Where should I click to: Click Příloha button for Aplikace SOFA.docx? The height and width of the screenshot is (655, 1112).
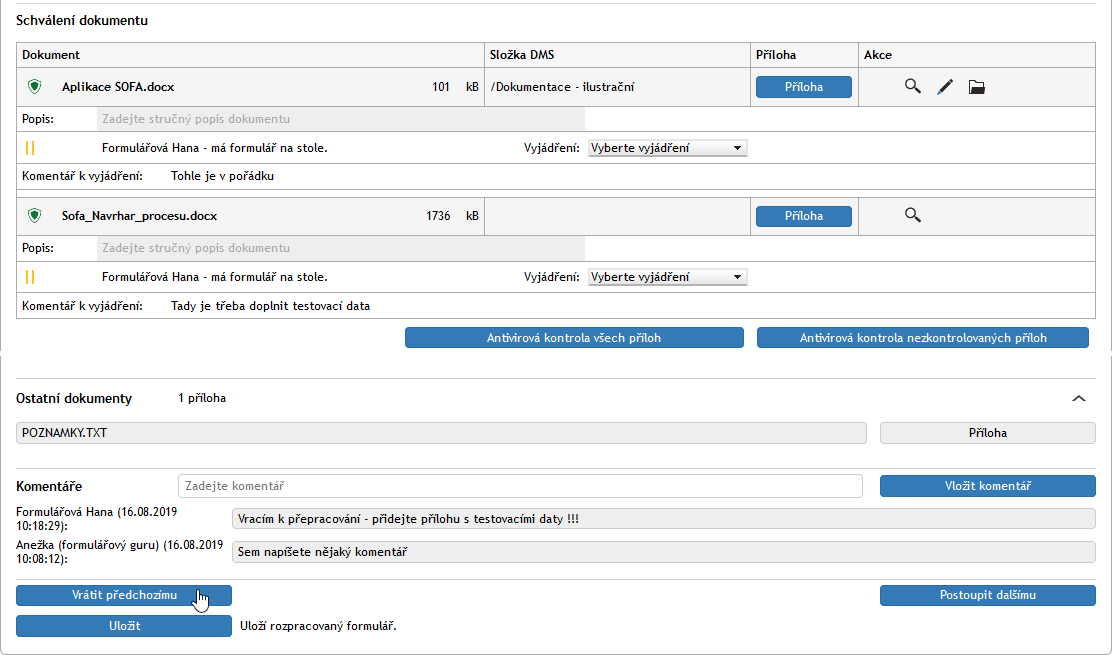click(x=803, y=87)
